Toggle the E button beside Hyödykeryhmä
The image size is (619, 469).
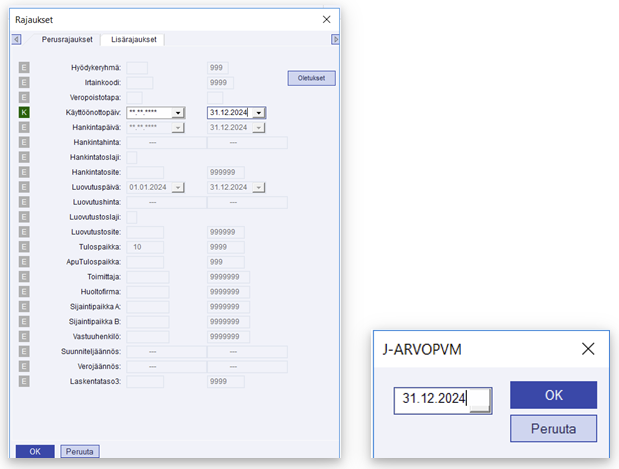pos(24,67)
